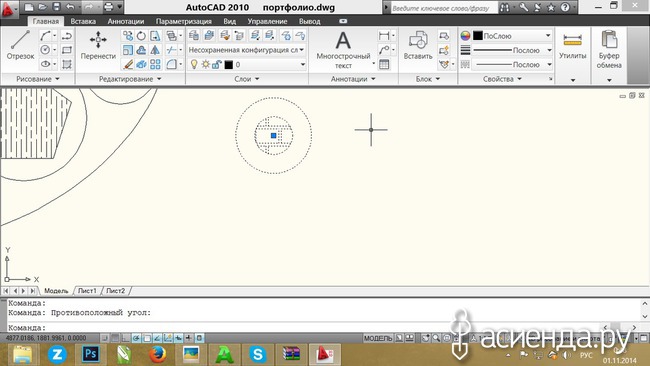The image size is (650, 366).
Task: Switch to the Лист1 layout tab
Action: (x=87, y=291)
